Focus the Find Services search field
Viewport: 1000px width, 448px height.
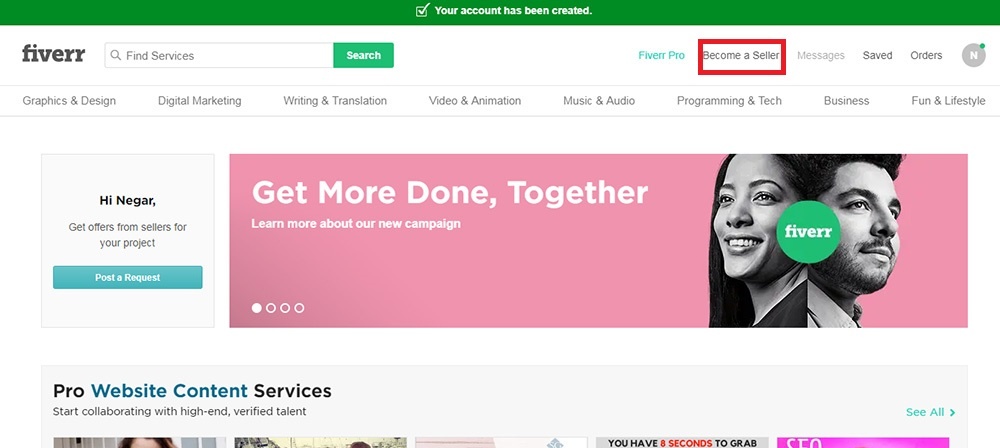click(219, 56)
